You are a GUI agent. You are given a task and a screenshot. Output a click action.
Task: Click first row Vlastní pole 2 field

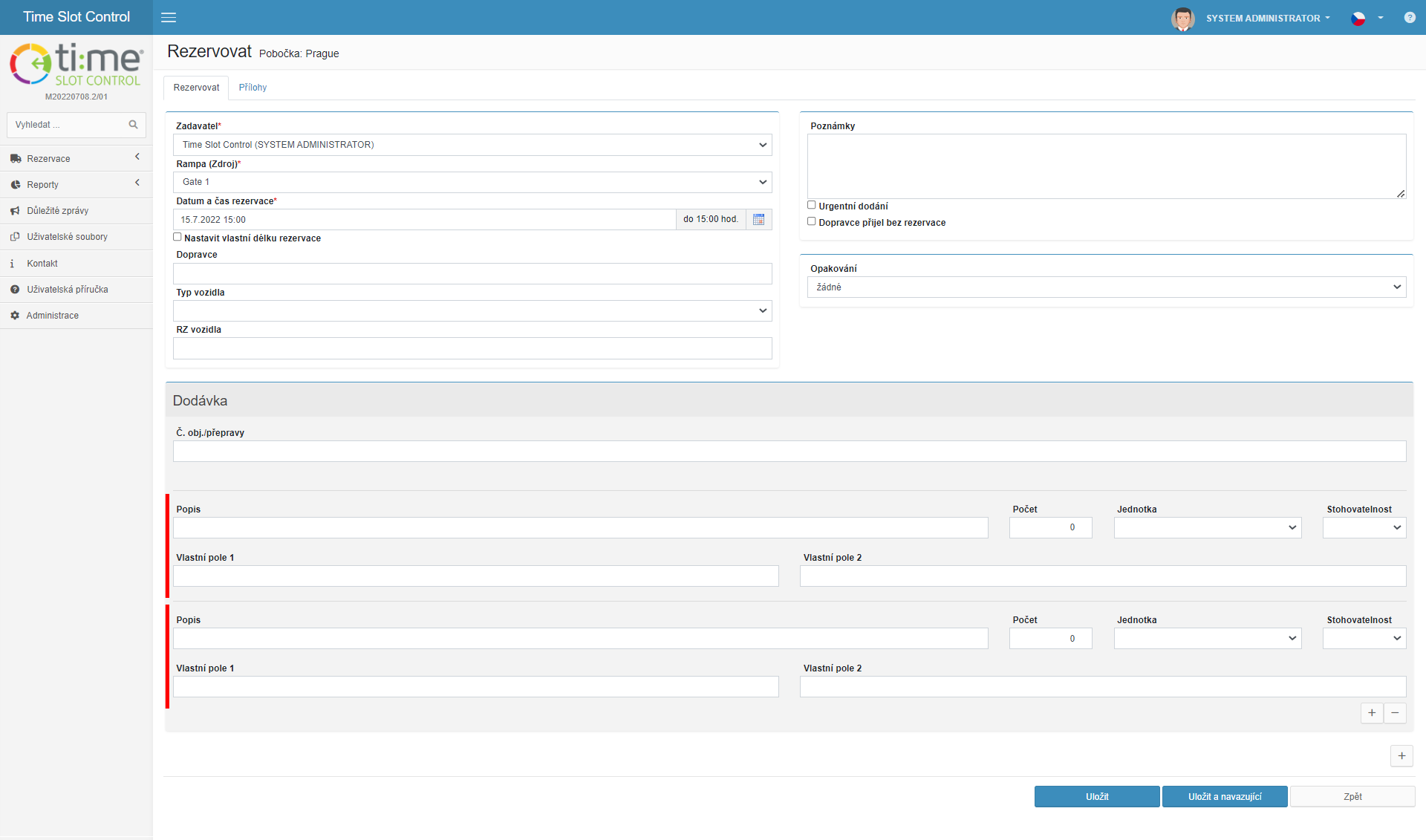(1103, 576)
